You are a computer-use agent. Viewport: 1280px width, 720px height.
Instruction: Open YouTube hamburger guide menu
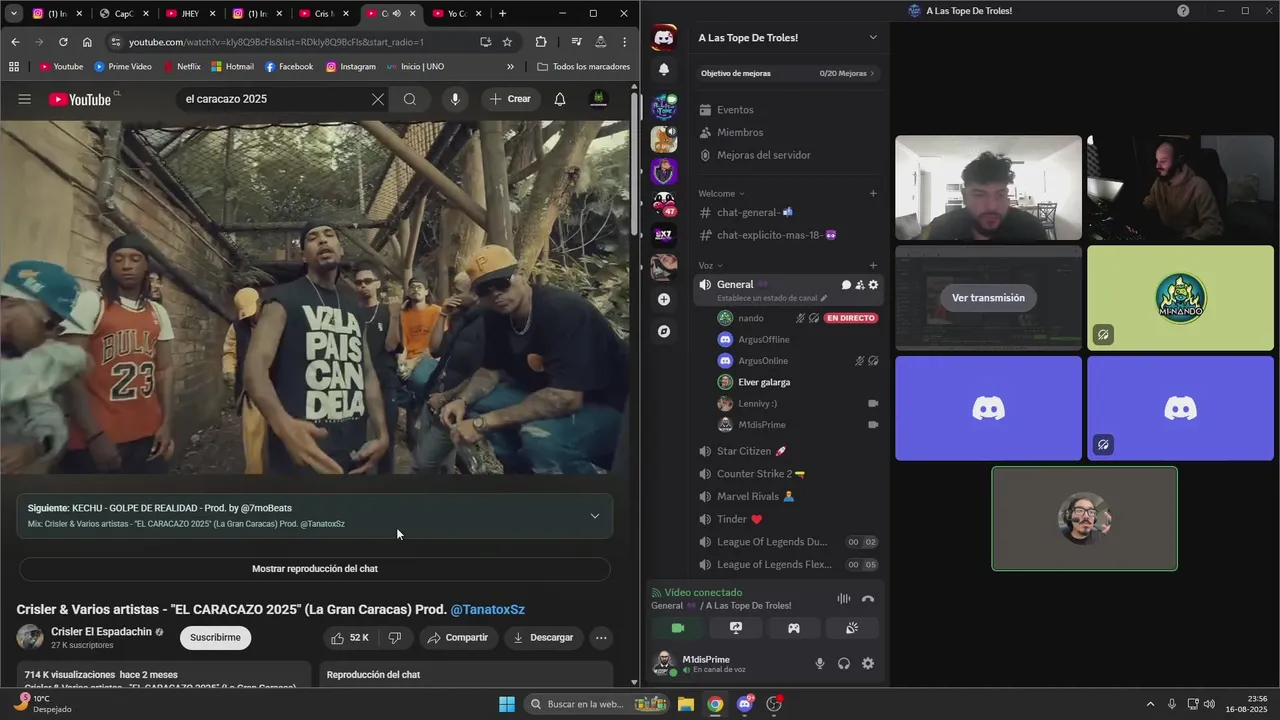[25, 99]
